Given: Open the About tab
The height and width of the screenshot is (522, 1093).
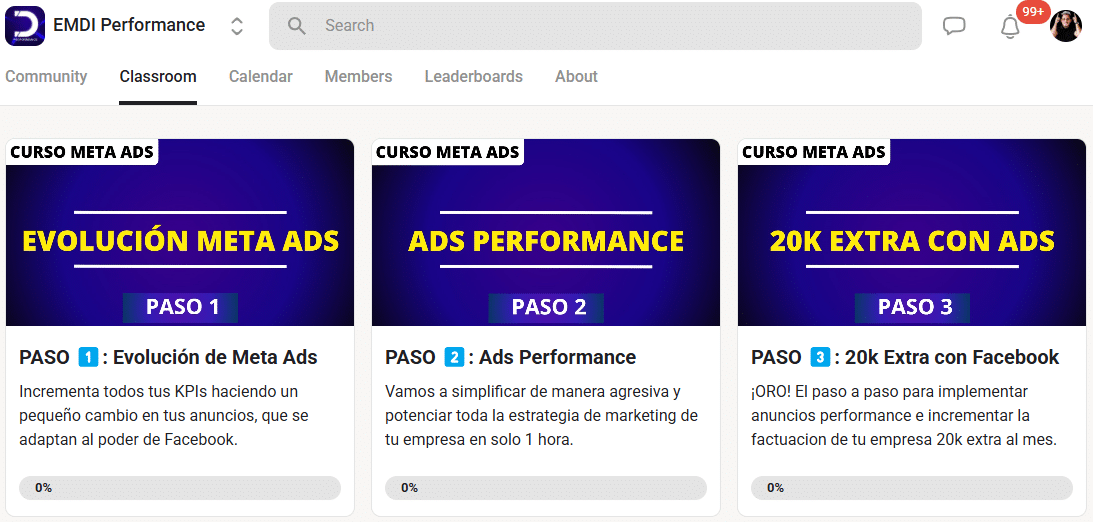Looking at the screenshot, I should pos(576,77).
